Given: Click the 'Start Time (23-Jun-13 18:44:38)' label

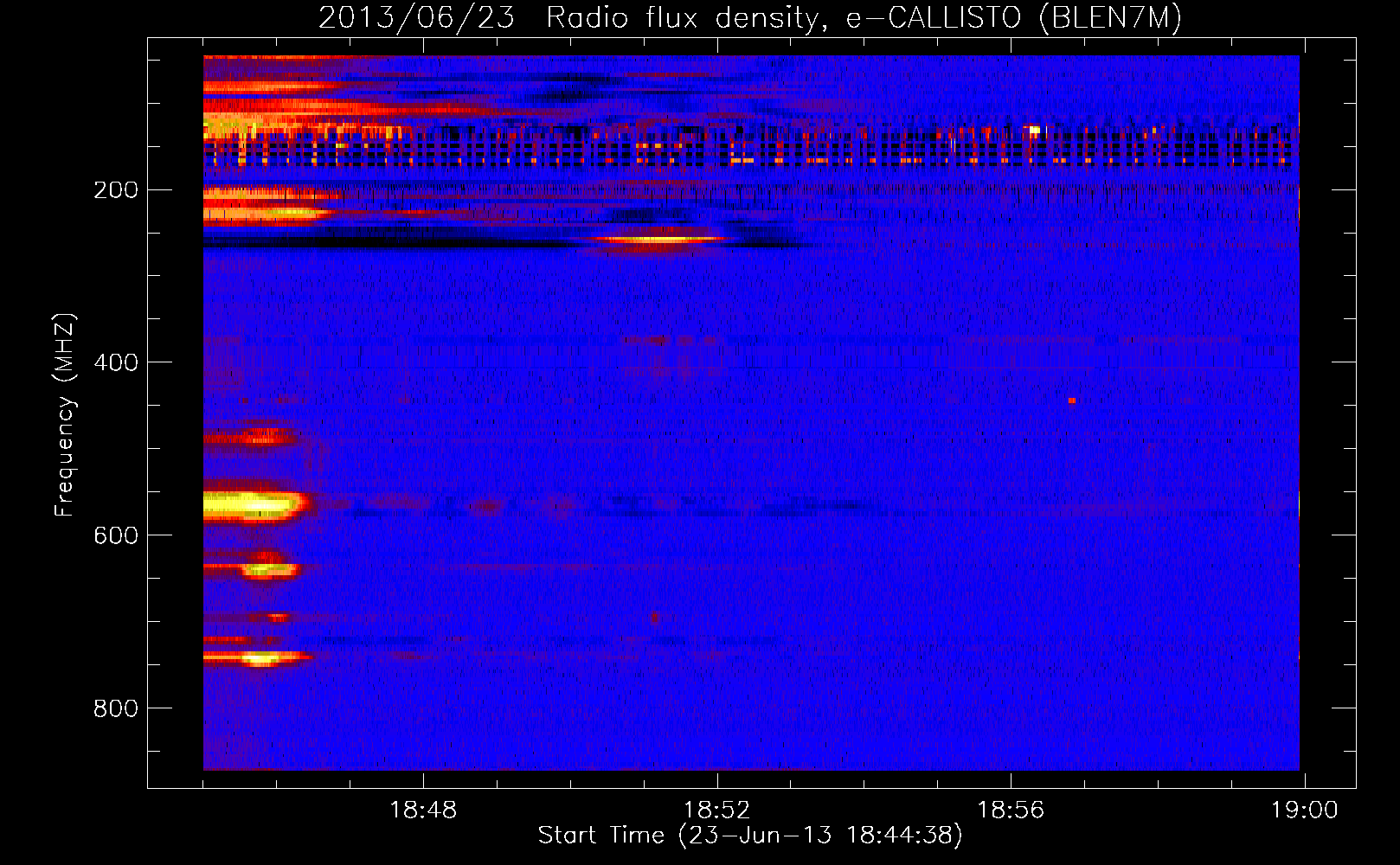Looking at the screenshot, I should tap(750, 836).
